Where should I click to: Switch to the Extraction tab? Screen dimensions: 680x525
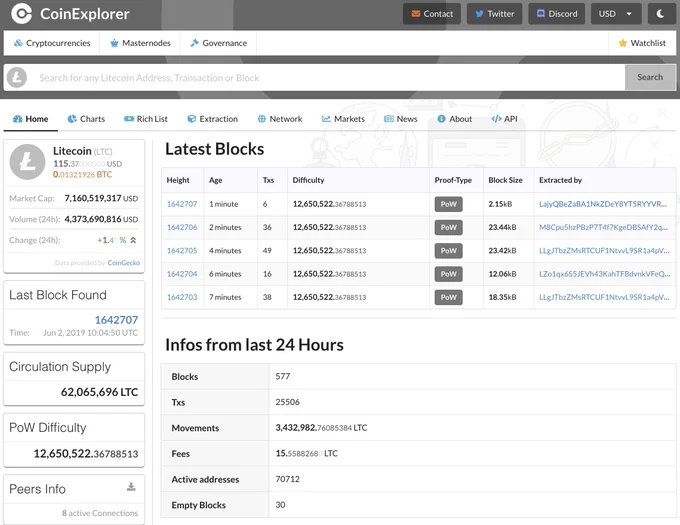(x=212, y=119)
